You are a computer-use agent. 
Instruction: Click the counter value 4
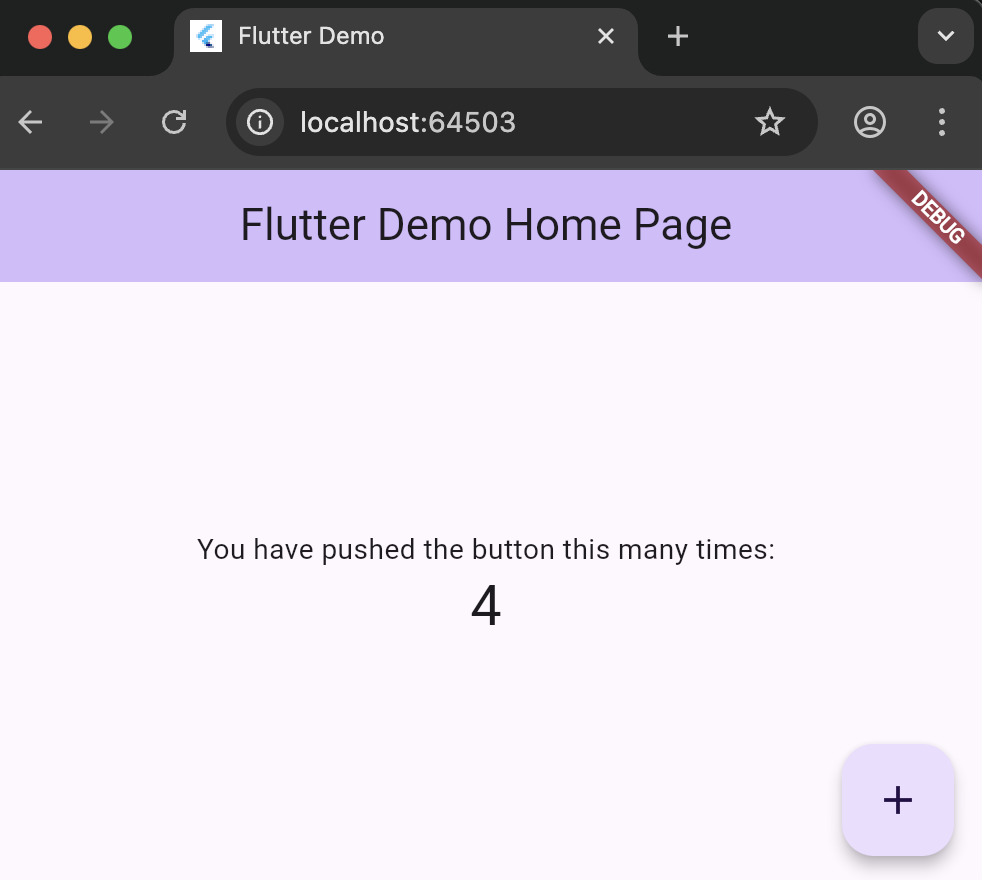click(x=486, y=606)
